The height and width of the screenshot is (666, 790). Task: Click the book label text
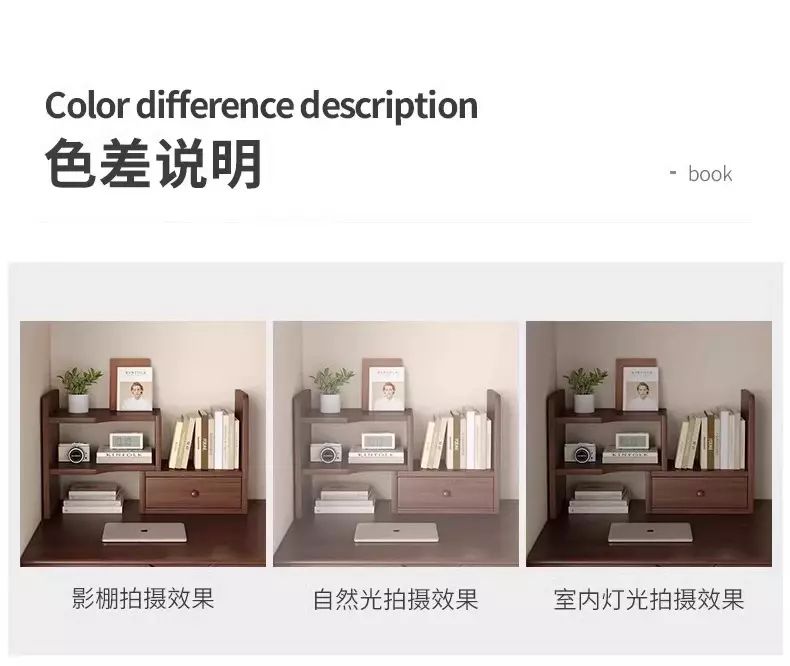tap(709, 174)
